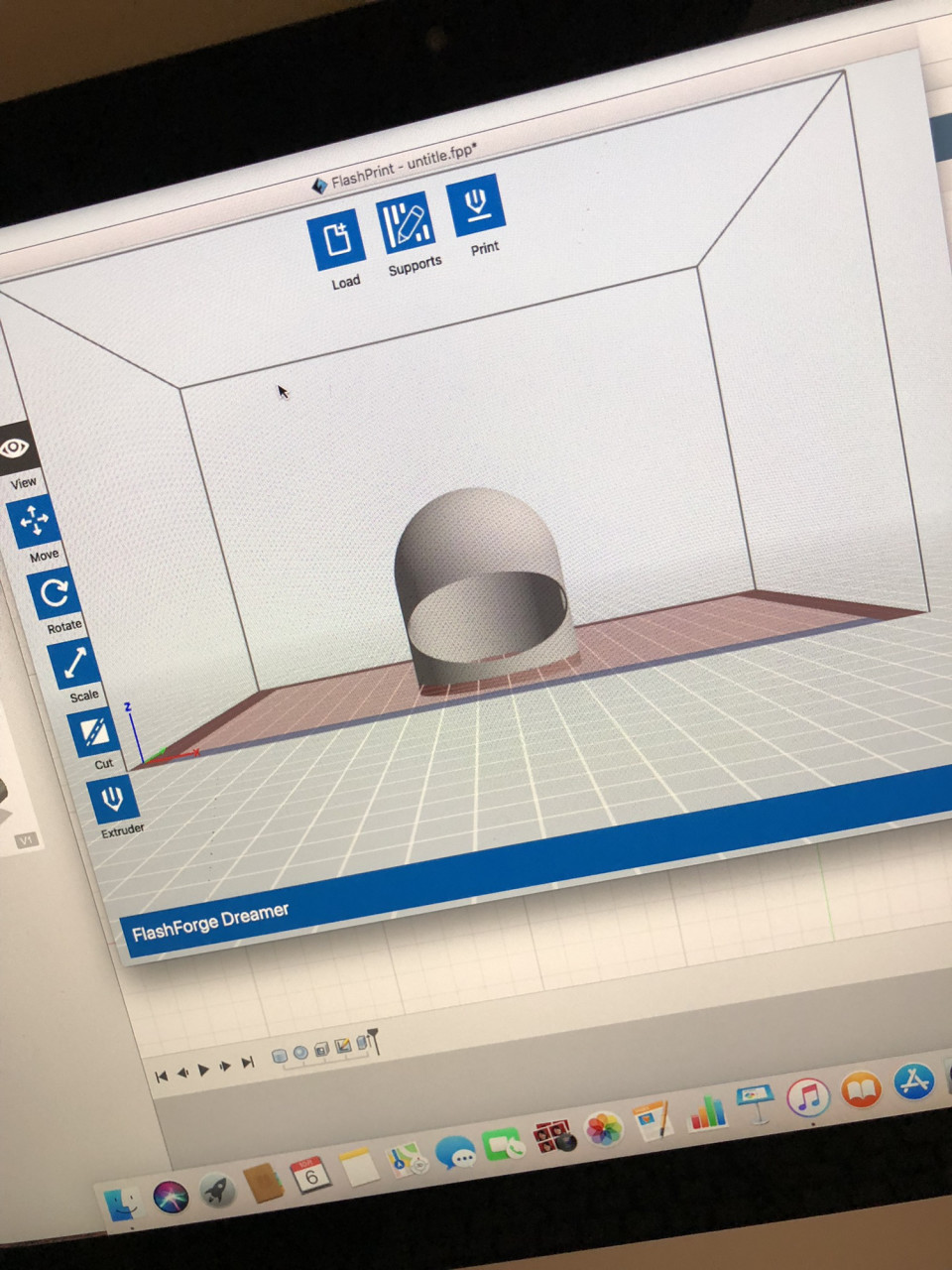Open Numbers from the Dock
Viewport: 952px width, 1270px height.
(x=707, y=1112)
